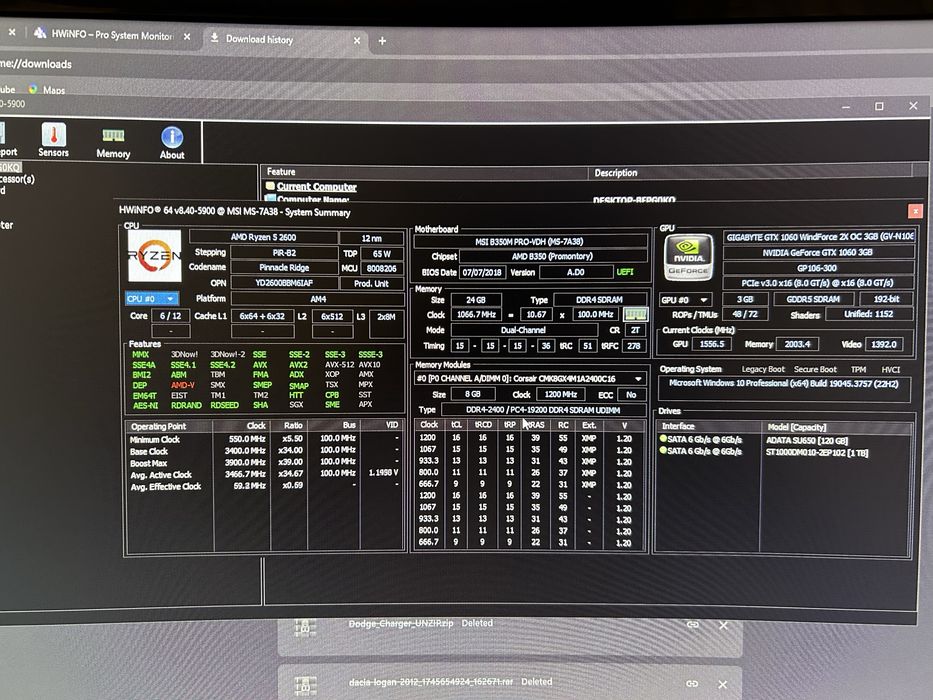Open the Maps bookmark
Screen dimensions: 933x700
coord(47,90)
